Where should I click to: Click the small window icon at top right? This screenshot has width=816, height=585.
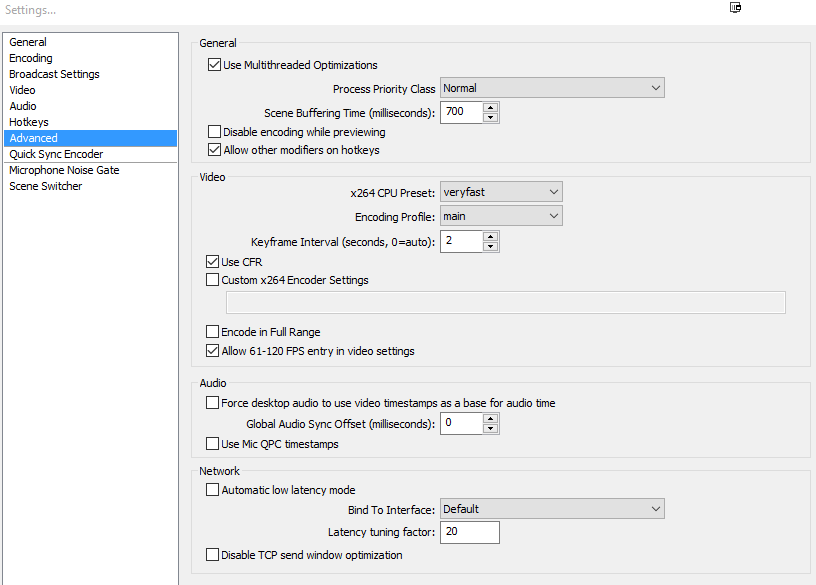735,7
